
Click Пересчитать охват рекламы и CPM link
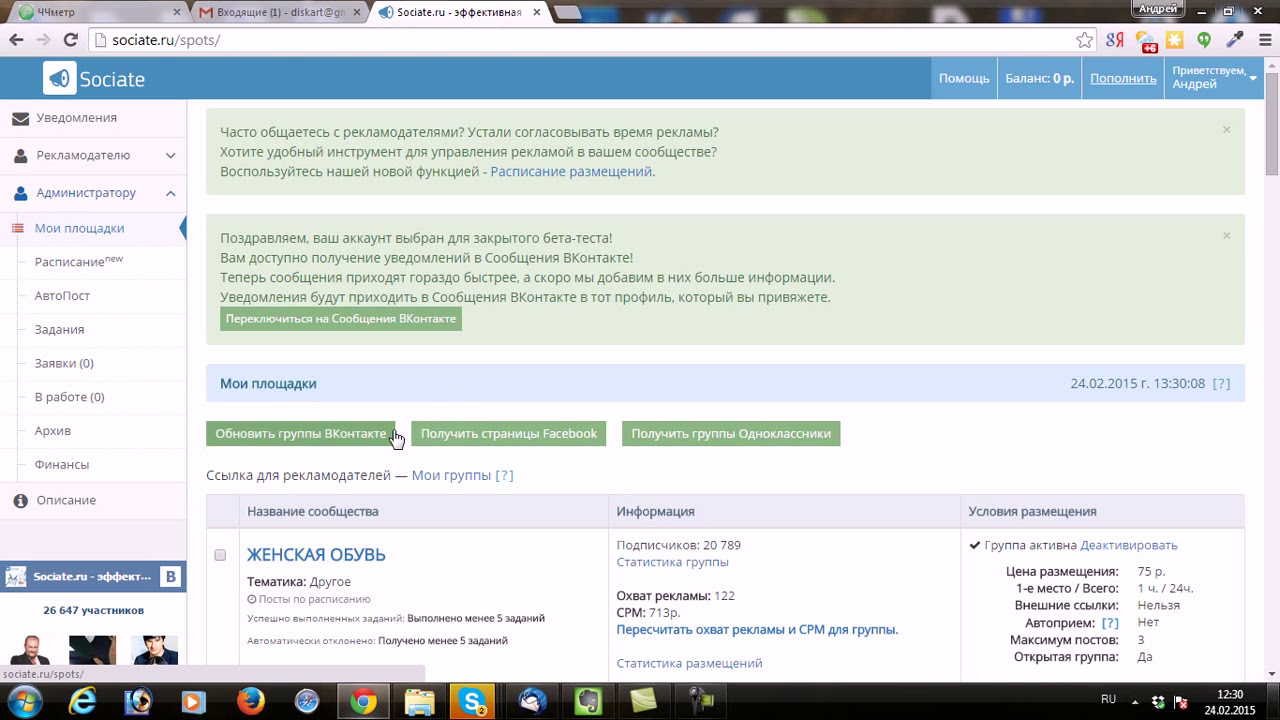pyautogui.click(x=757, y=630)
